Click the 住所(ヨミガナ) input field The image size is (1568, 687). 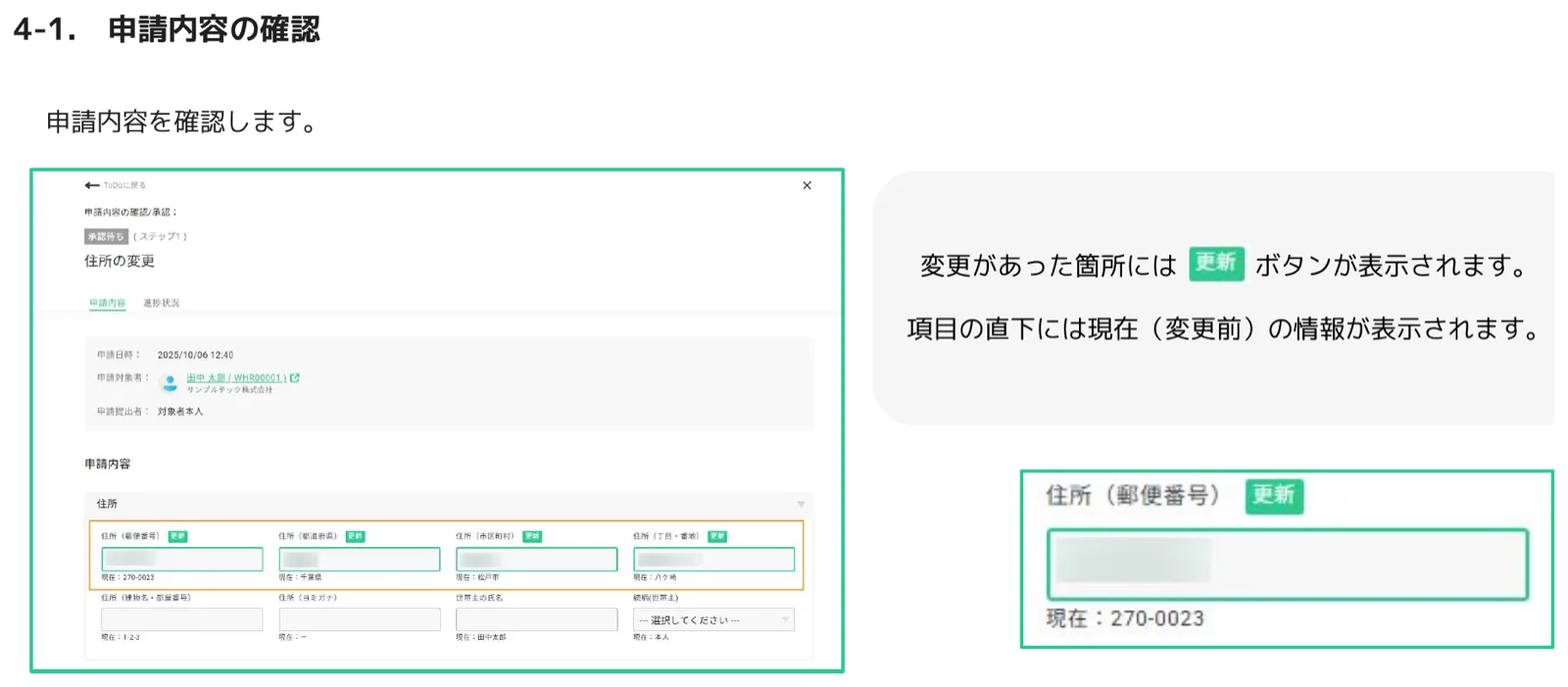pyautogui.click(x=360, y=619)
